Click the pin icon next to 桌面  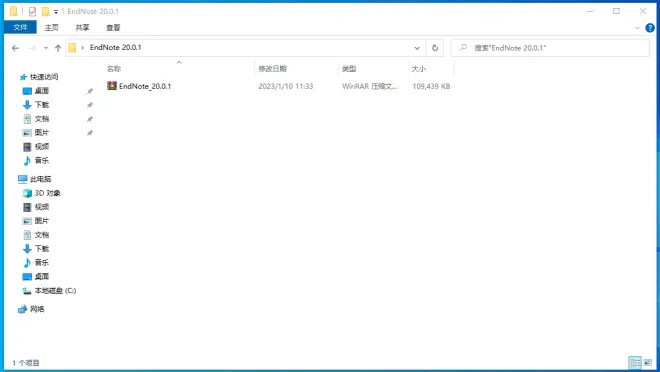tap(90, 91)
